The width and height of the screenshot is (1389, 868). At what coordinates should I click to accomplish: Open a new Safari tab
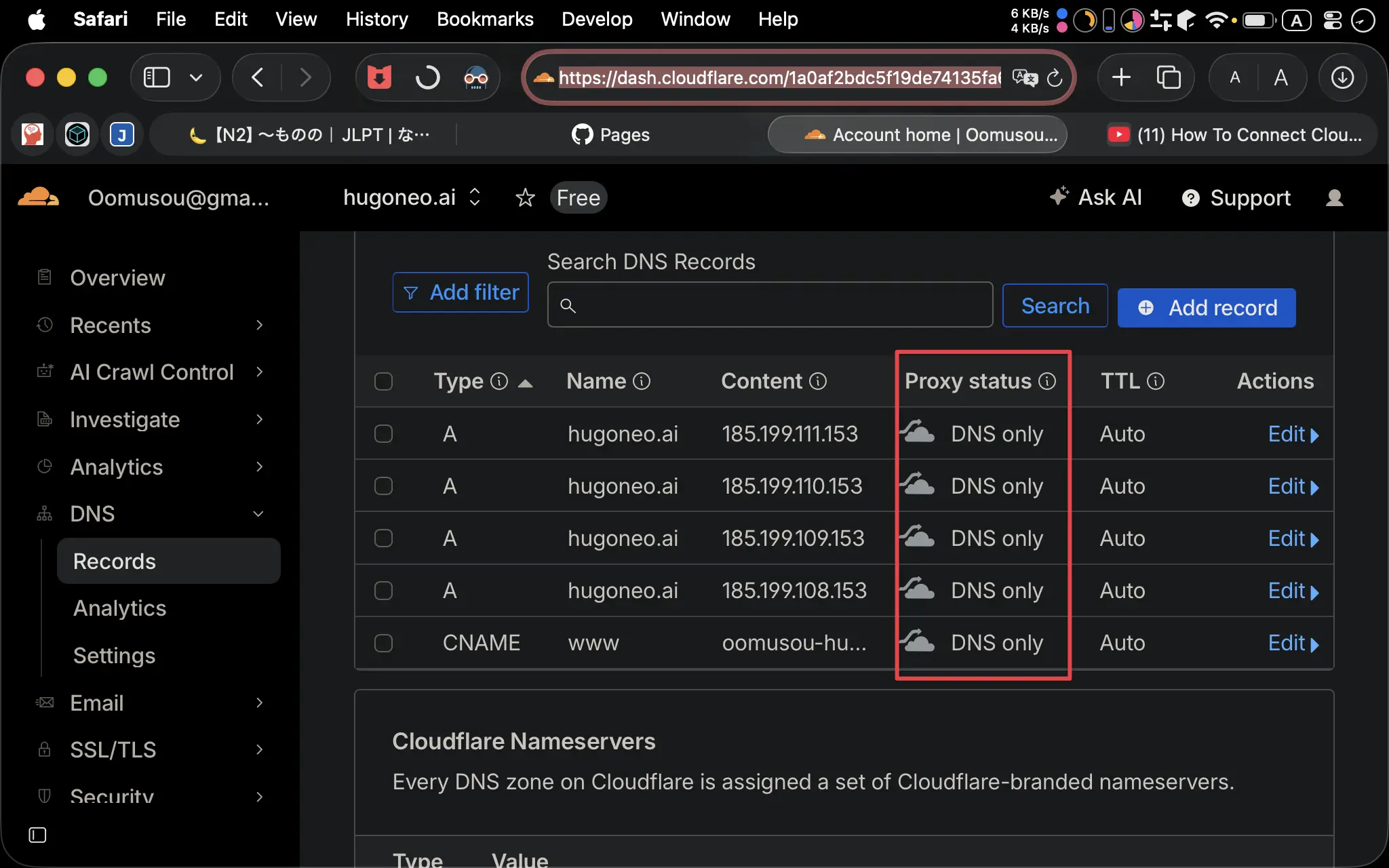click(x=1122, y=77)
